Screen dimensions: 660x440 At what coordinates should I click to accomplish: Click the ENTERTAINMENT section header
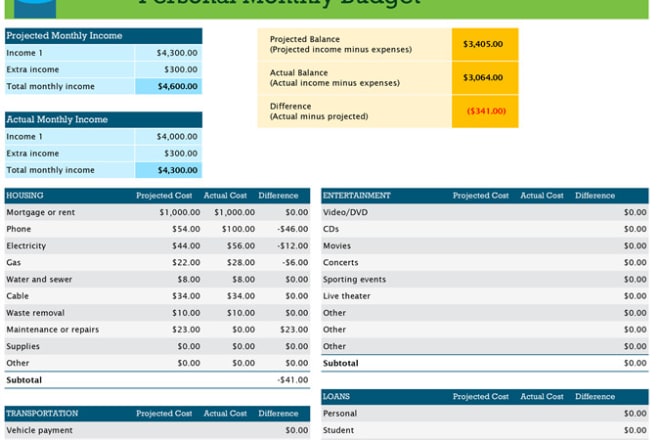357,196
